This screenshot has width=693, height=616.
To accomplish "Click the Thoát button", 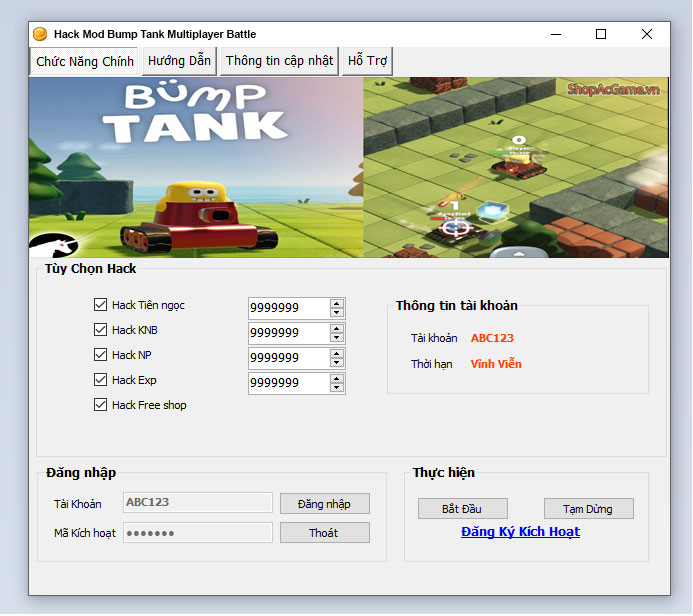I will tap(325, 533).
